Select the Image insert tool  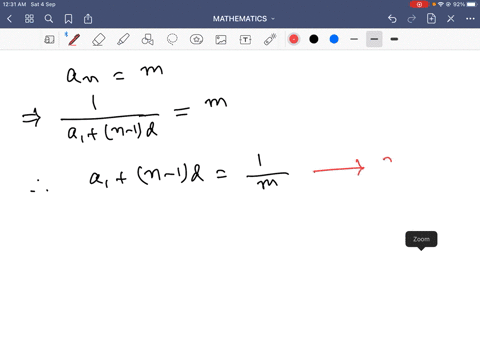click(221, 40)
